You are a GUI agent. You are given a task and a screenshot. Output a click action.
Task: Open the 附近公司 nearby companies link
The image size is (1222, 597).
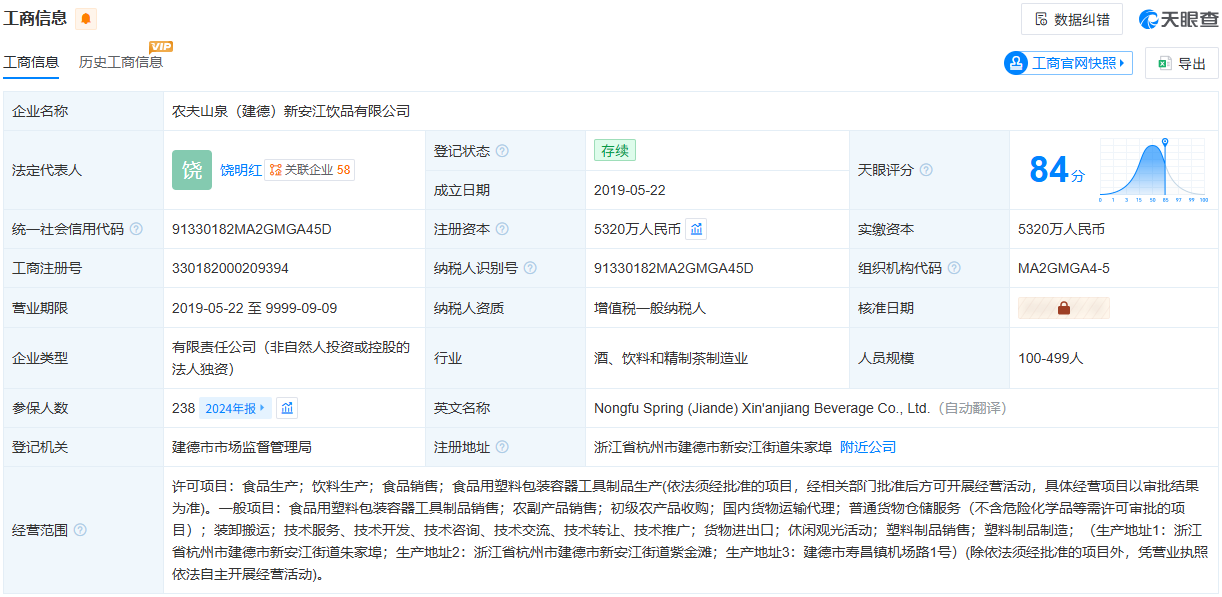pos(867,447)
